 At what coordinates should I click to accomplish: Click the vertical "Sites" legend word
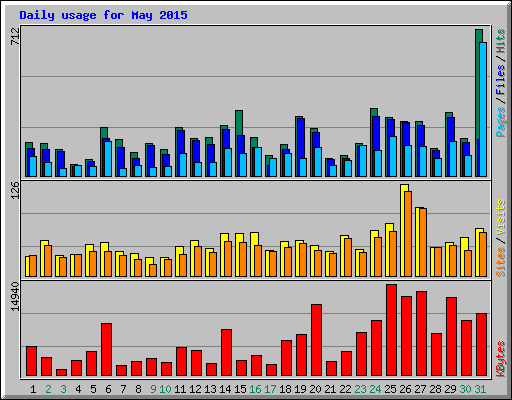coord(501,262)
